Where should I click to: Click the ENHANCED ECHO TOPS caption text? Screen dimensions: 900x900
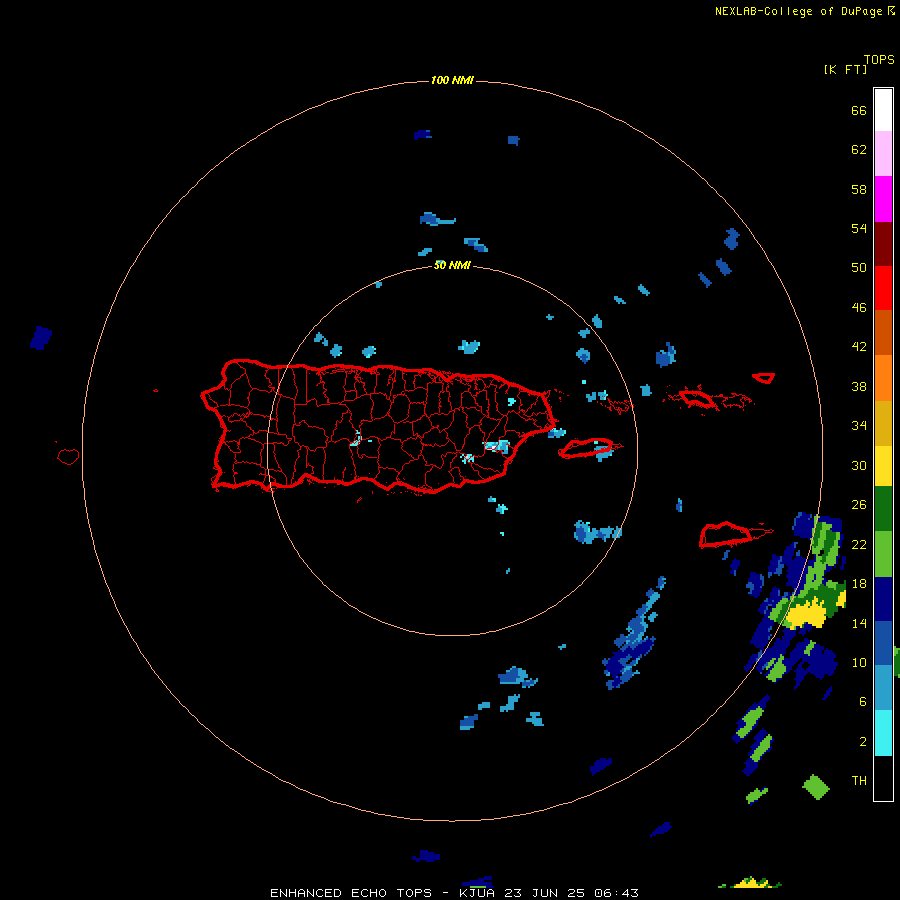351,893
